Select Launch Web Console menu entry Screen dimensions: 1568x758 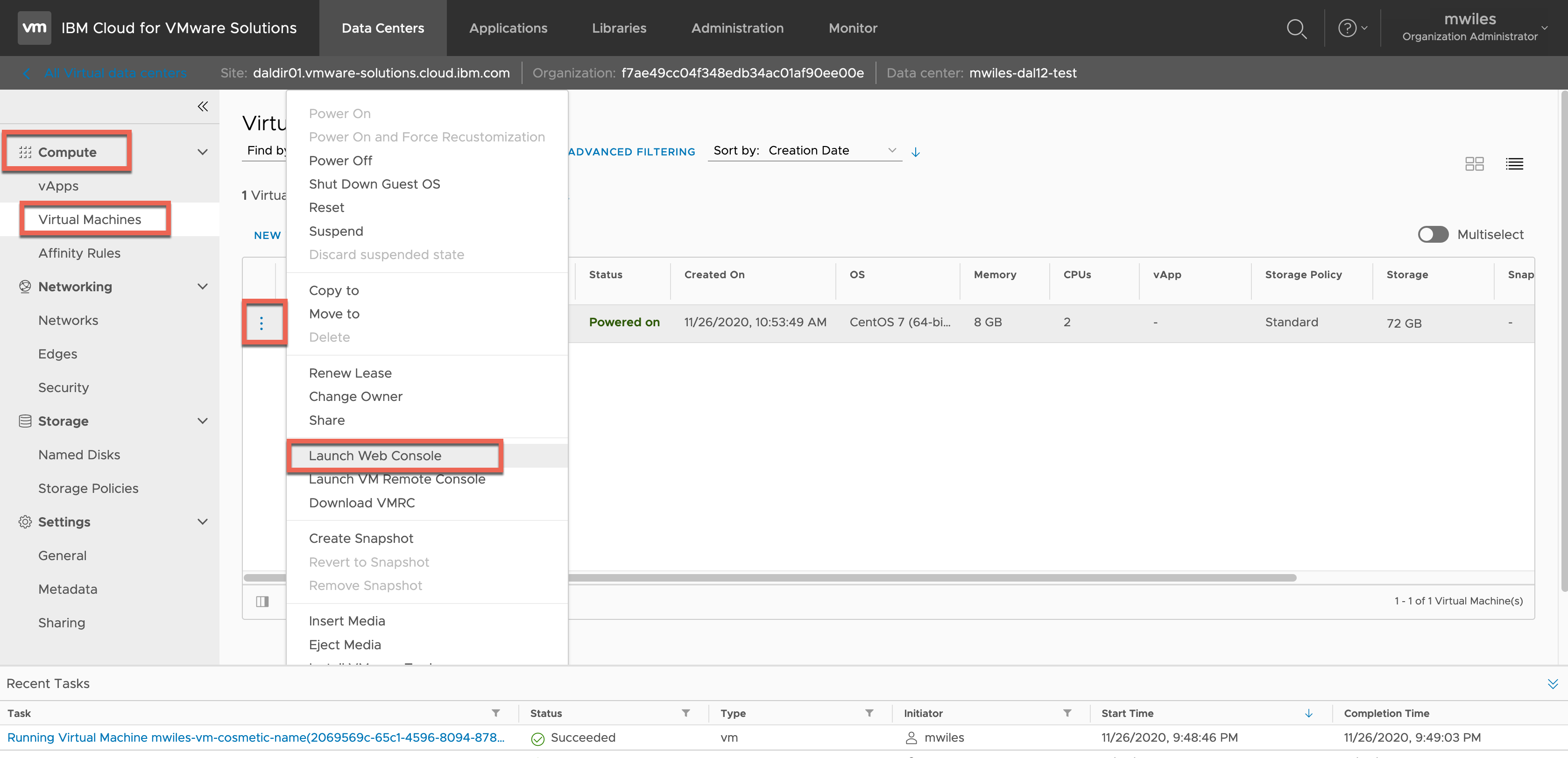(x=375, y=456)
